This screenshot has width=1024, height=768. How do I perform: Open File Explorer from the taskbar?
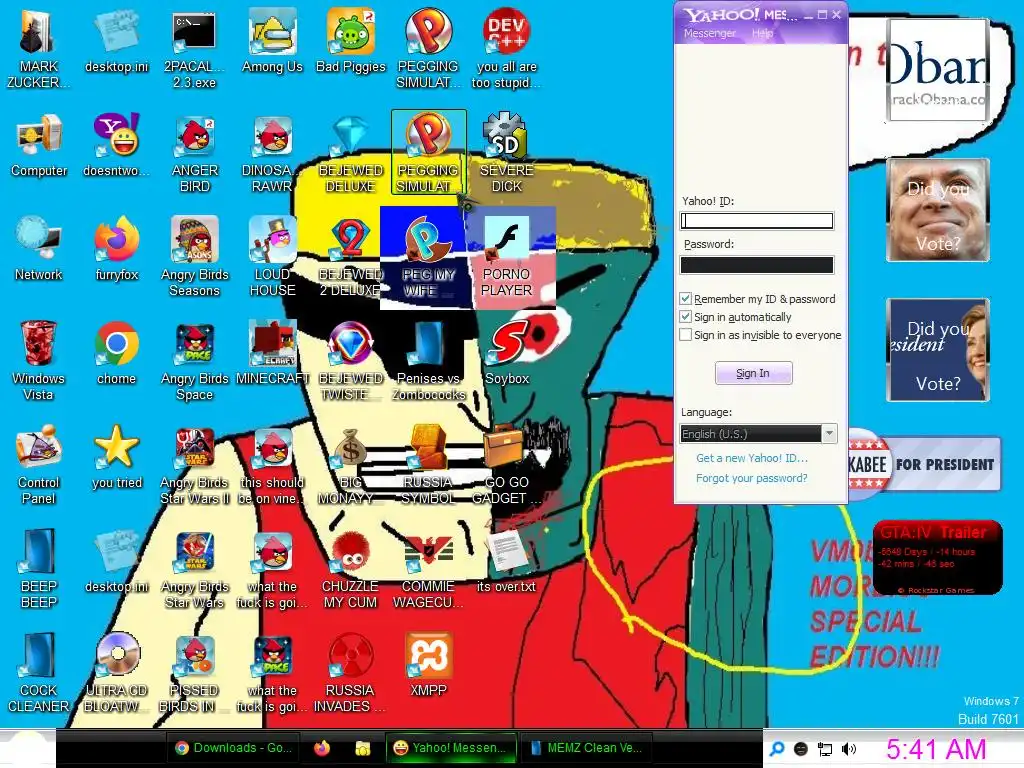[x=362, y=748]
